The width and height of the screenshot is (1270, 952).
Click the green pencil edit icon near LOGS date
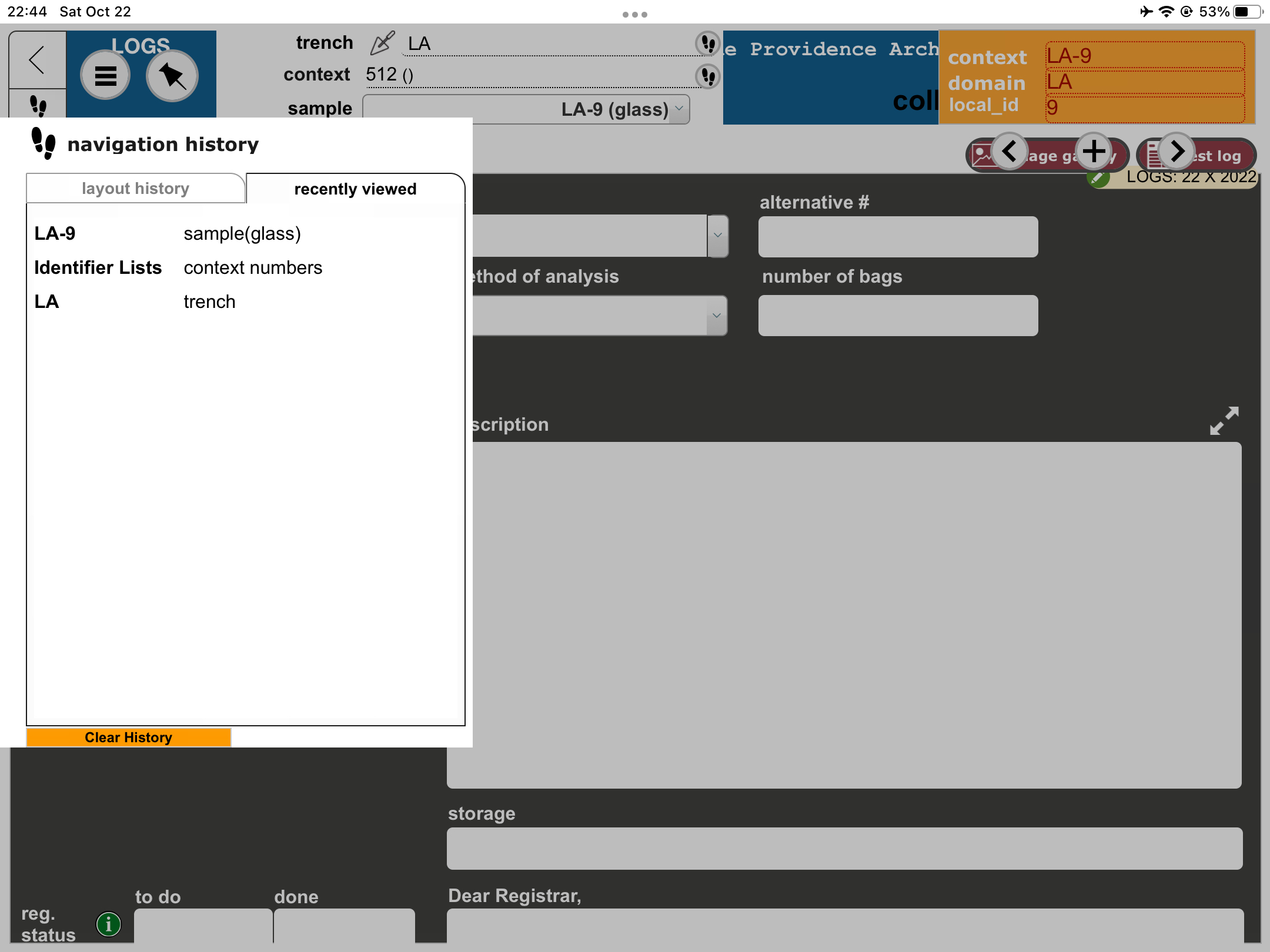1099,179
